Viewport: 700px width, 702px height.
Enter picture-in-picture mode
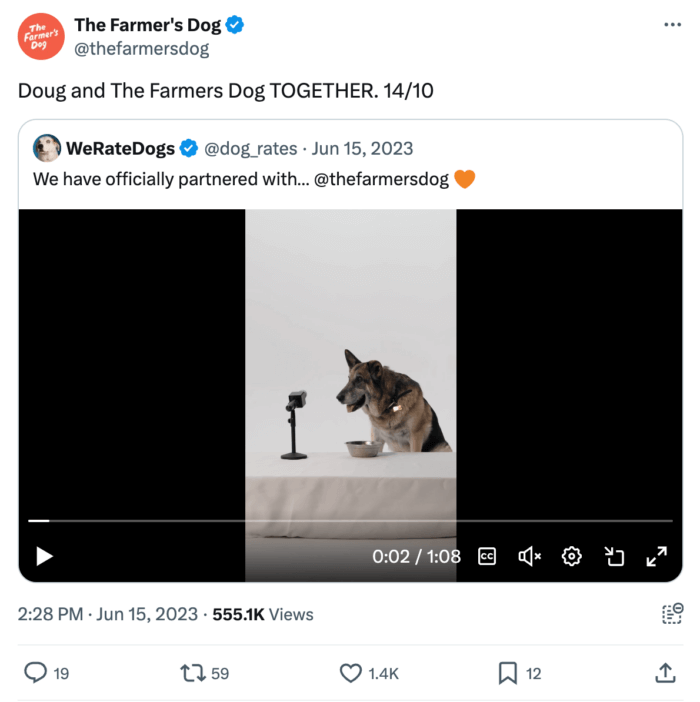(614, 556)
